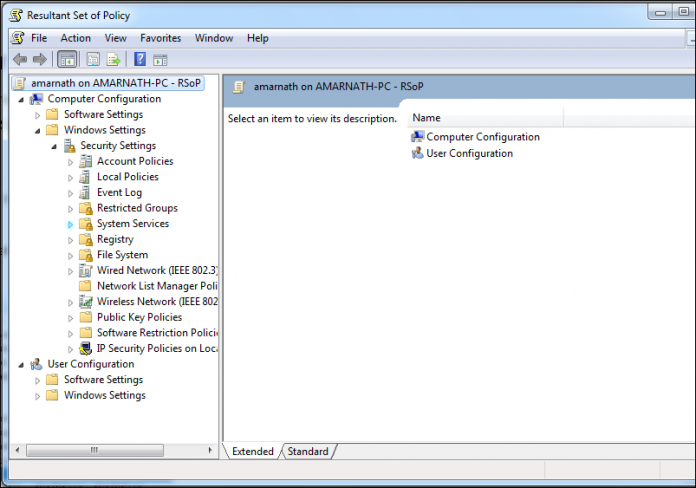Click the Computer Configuration icon in the tree

coord(36,99)
